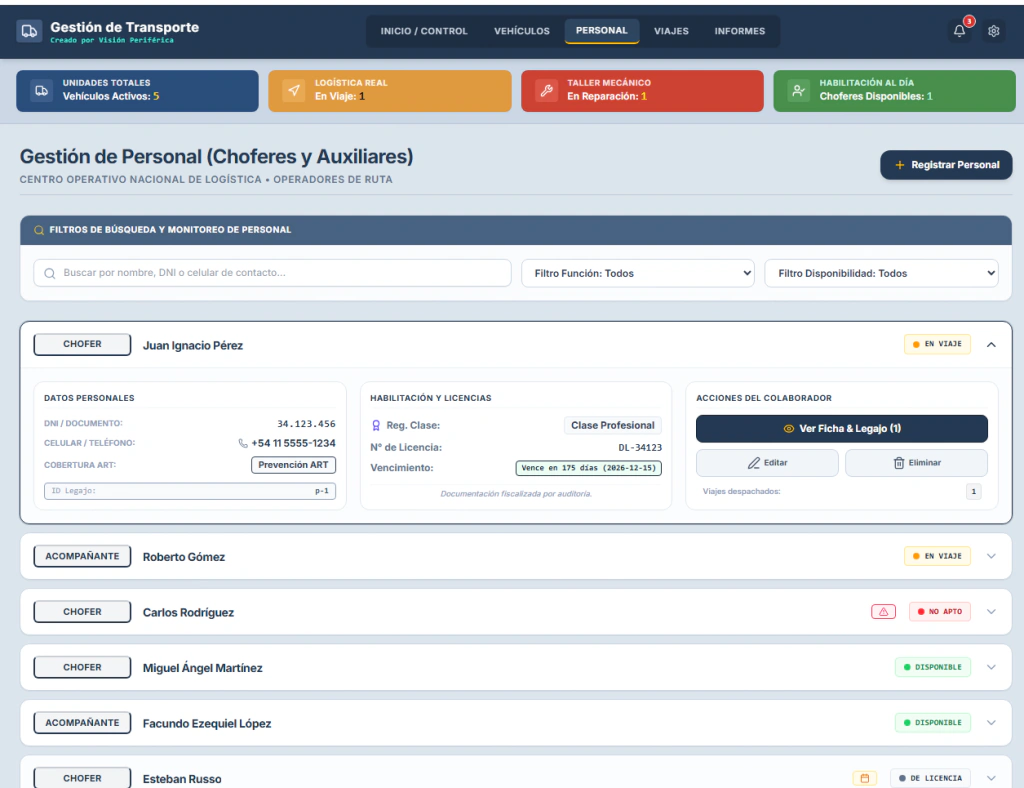
Task: Click En Viaje status badge for Roberto Gómez
Action: [x=937, y=556]
